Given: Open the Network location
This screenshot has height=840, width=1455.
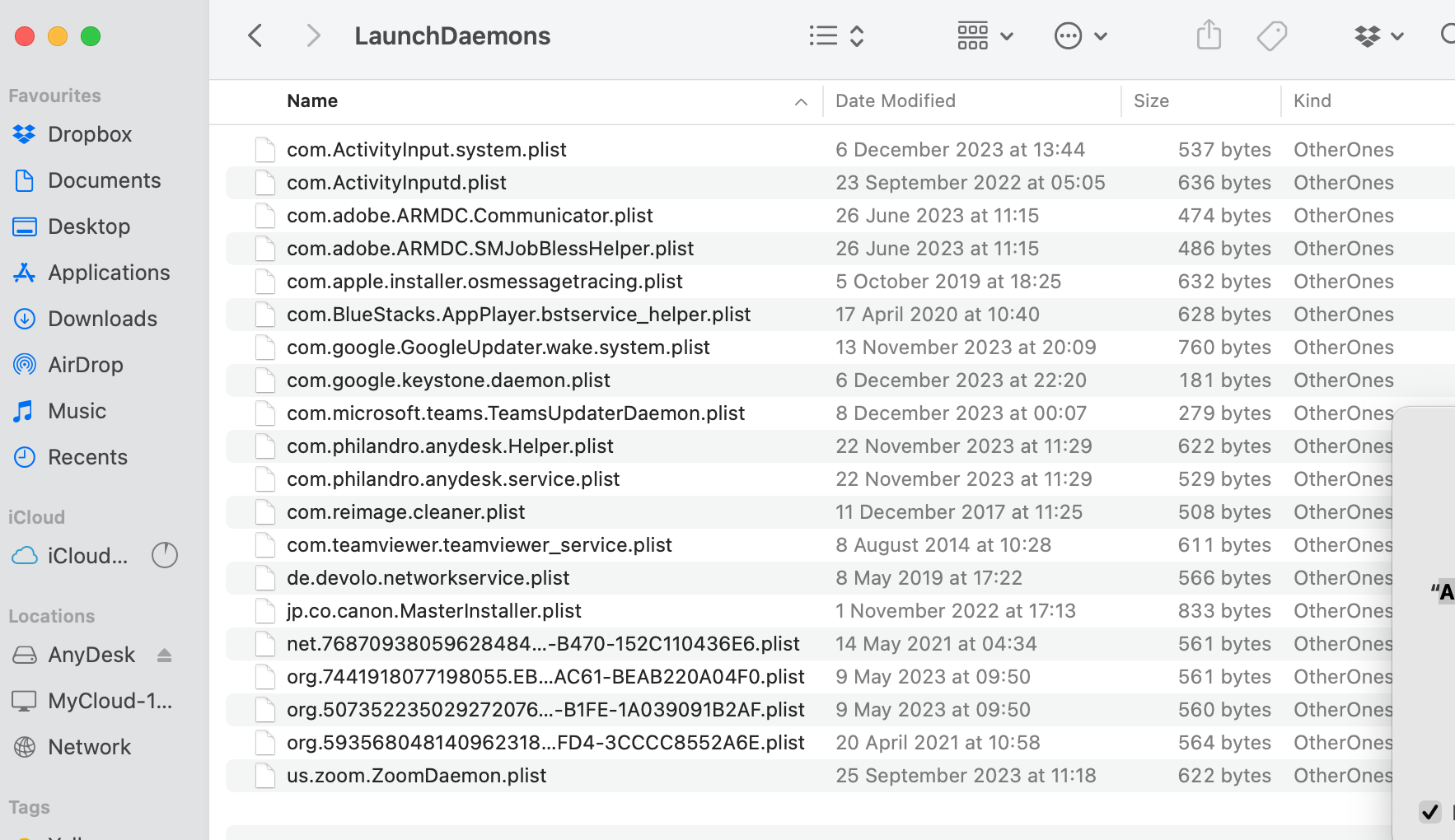Looking at the screenshot, I should (x=89, y=746).
